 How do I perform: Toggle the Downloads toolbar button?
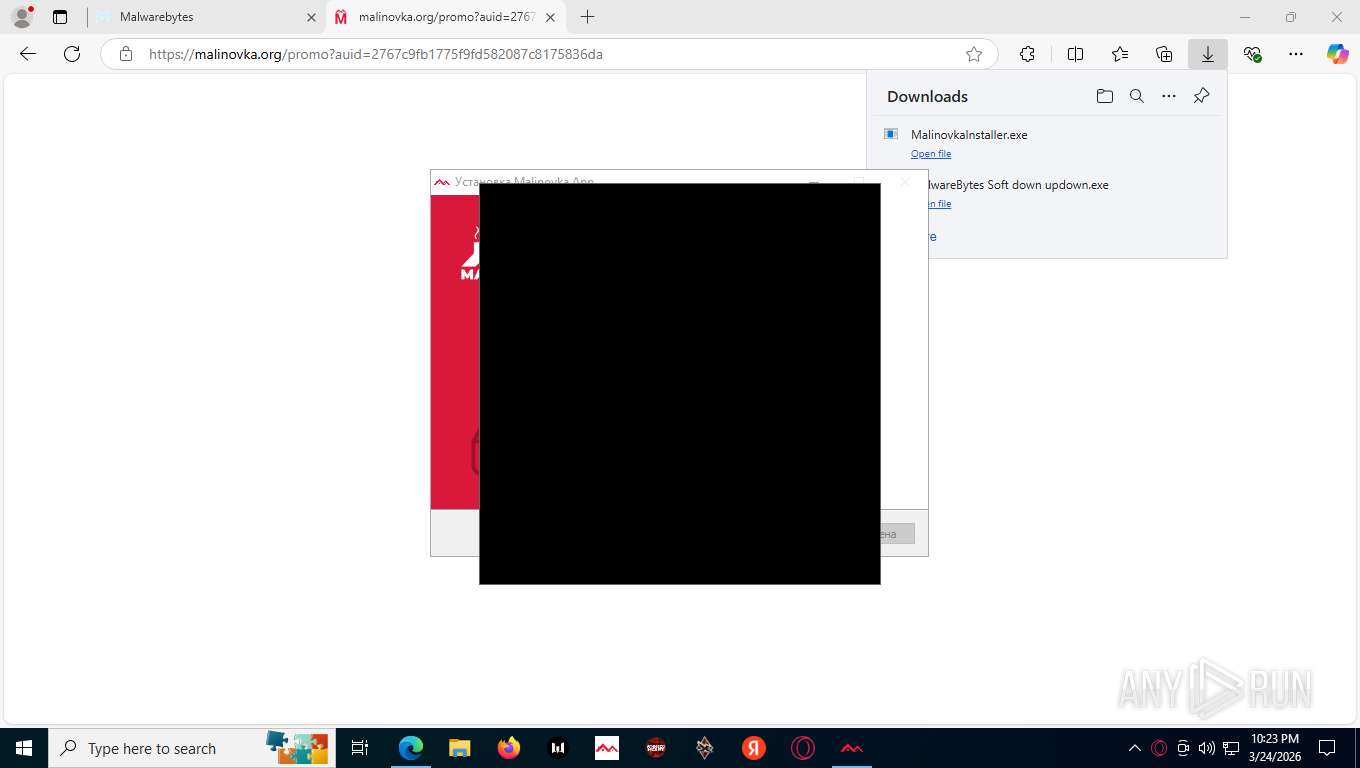click(1208, 54)
